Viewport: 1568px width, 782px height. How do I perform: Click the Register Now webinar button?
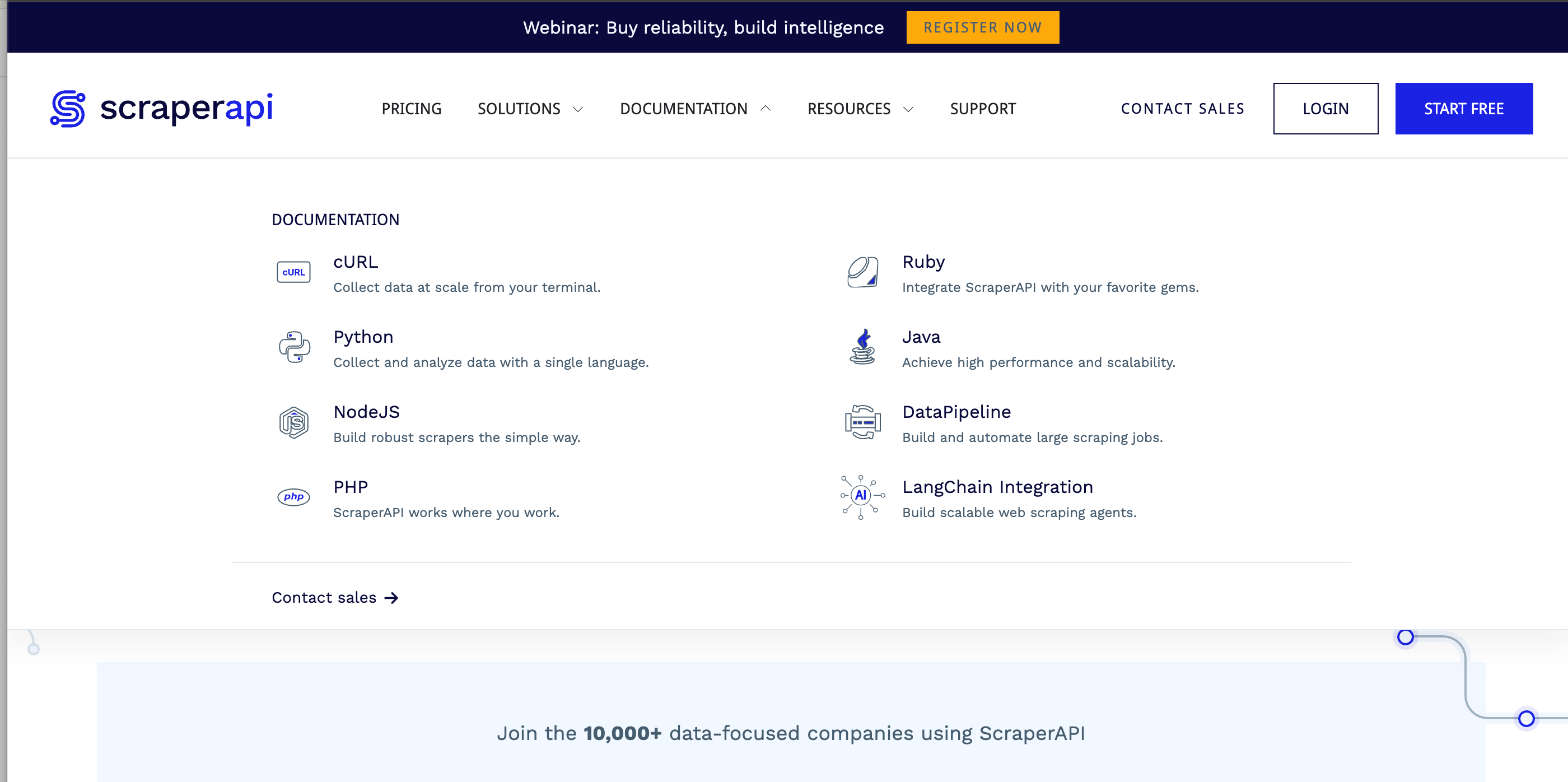click(982, 27)
